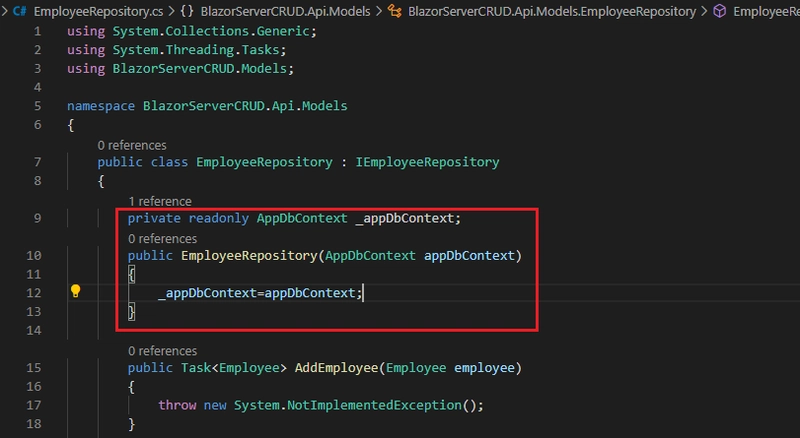Click the yellow lightbulb quick-fix icon
This screenshot has width=800, height=438.
(x=75, y=292)
